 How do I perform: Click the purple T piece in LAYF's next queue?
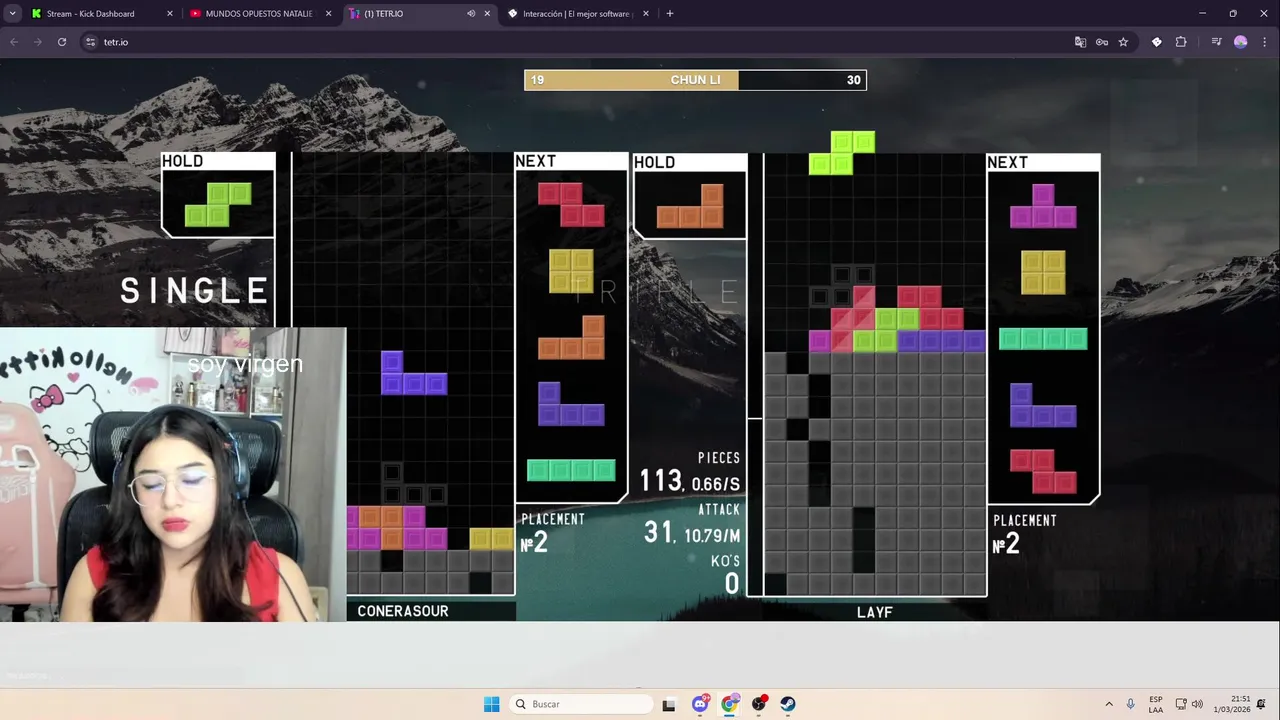click(1043, 206)
